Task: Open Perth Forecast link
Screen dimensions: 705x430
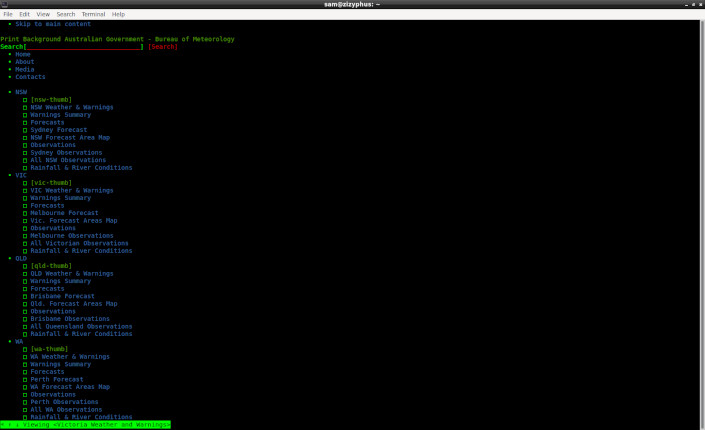Action: (57, 380)
